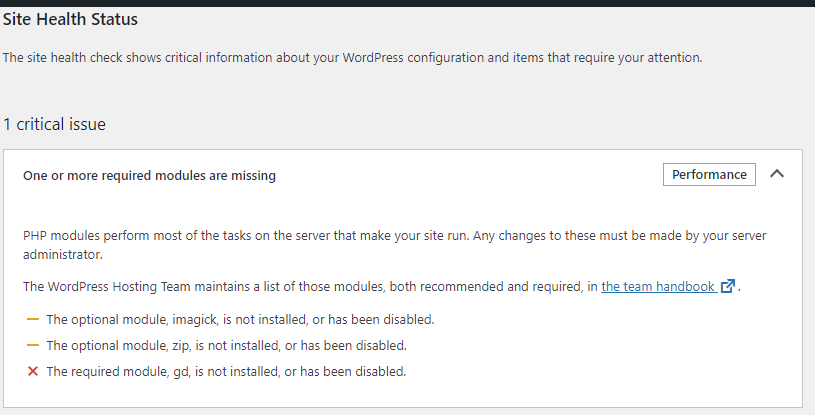
Task: Collapse the accordion using the chevron-up arrow
Action: [x=777, y=174]
